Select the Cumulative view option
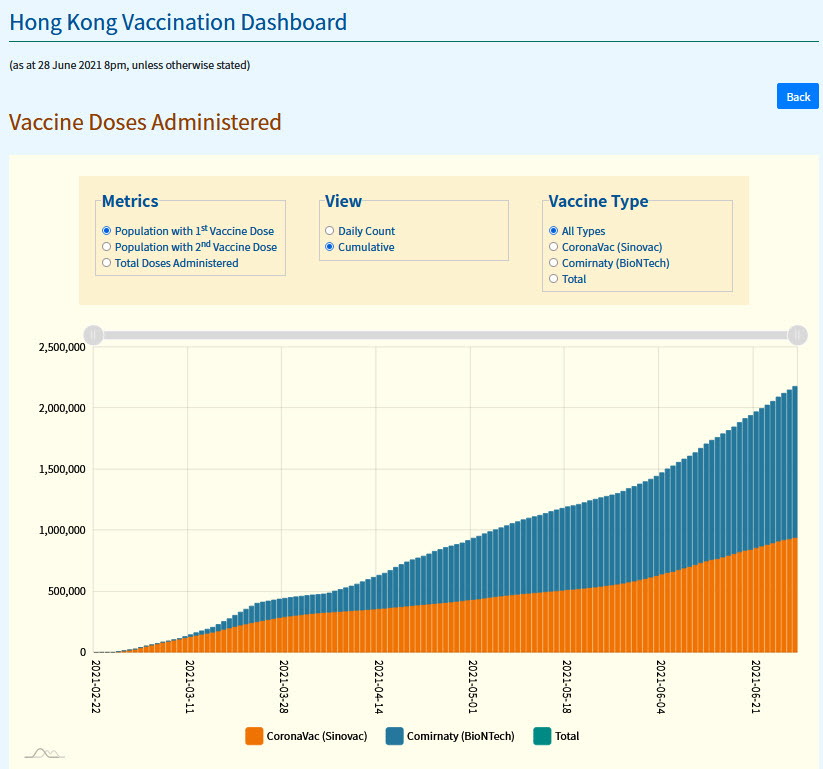Image resolution: width=823 pixels, height=769 pixels. (330, 247)
